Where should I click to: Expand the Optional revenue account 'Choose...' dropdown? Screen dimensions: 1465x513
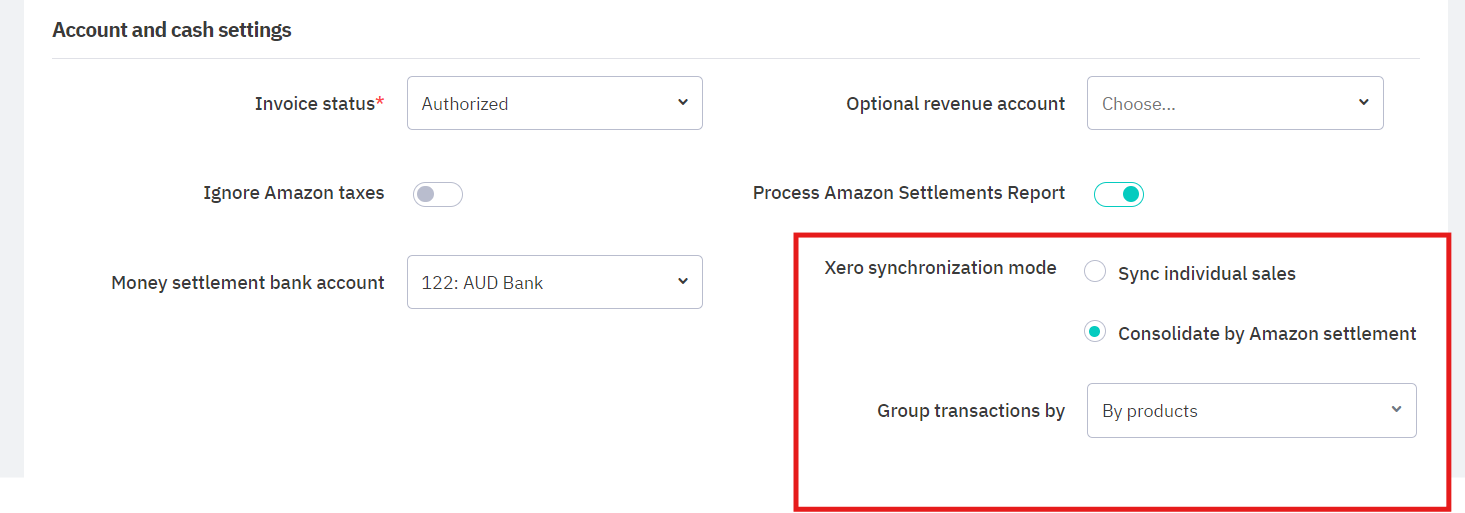click(1234, 103)
